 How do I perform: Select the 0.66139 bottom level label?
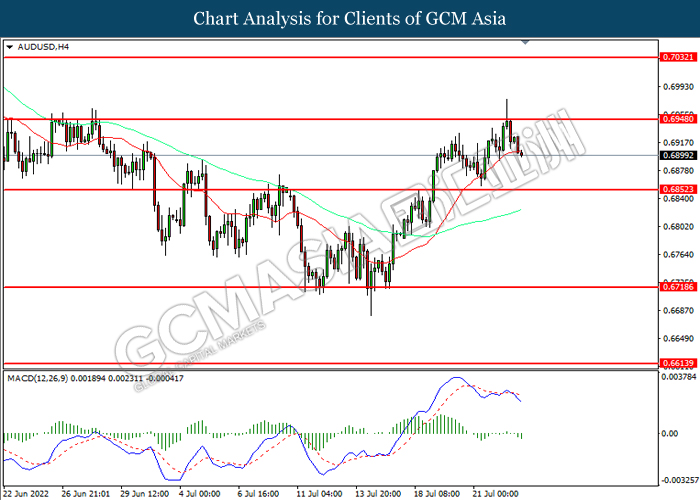tap(678, 363)
